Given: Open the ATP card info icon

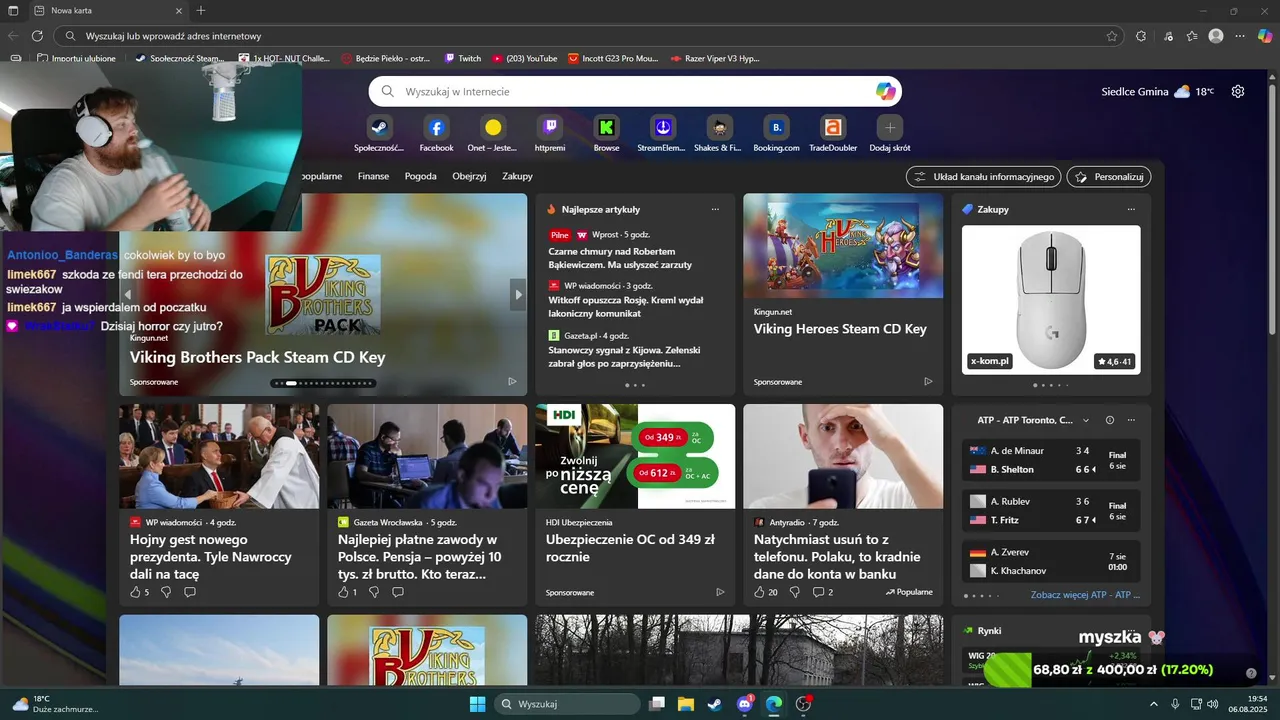Looking at the screenshot, I should [x=1110, y=420].
